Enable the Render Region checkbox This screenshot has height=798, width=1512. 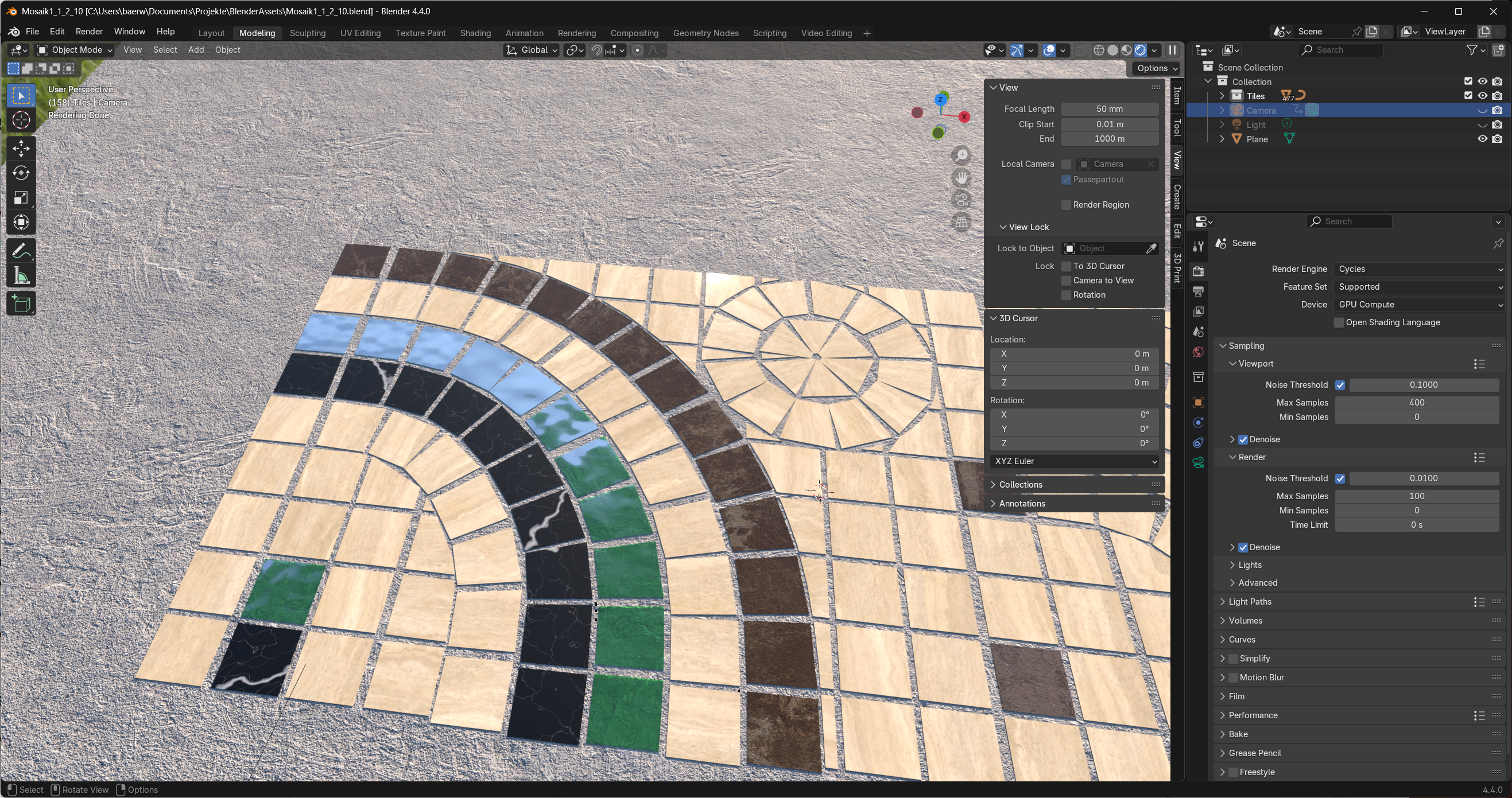pos(1066,205)
